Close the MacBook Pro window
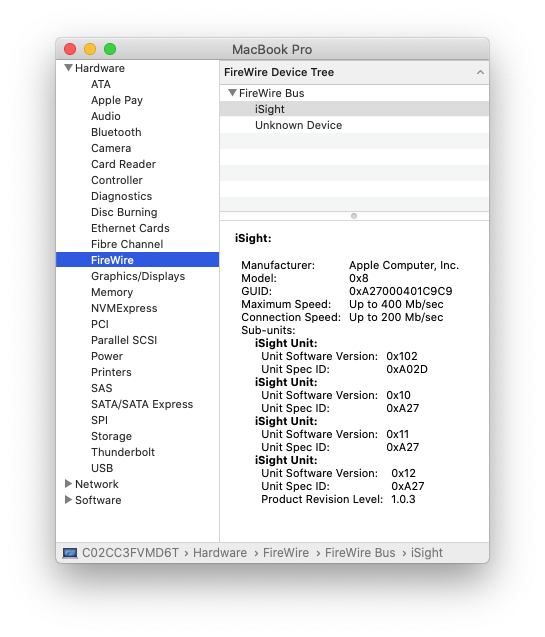 point(70,49)
